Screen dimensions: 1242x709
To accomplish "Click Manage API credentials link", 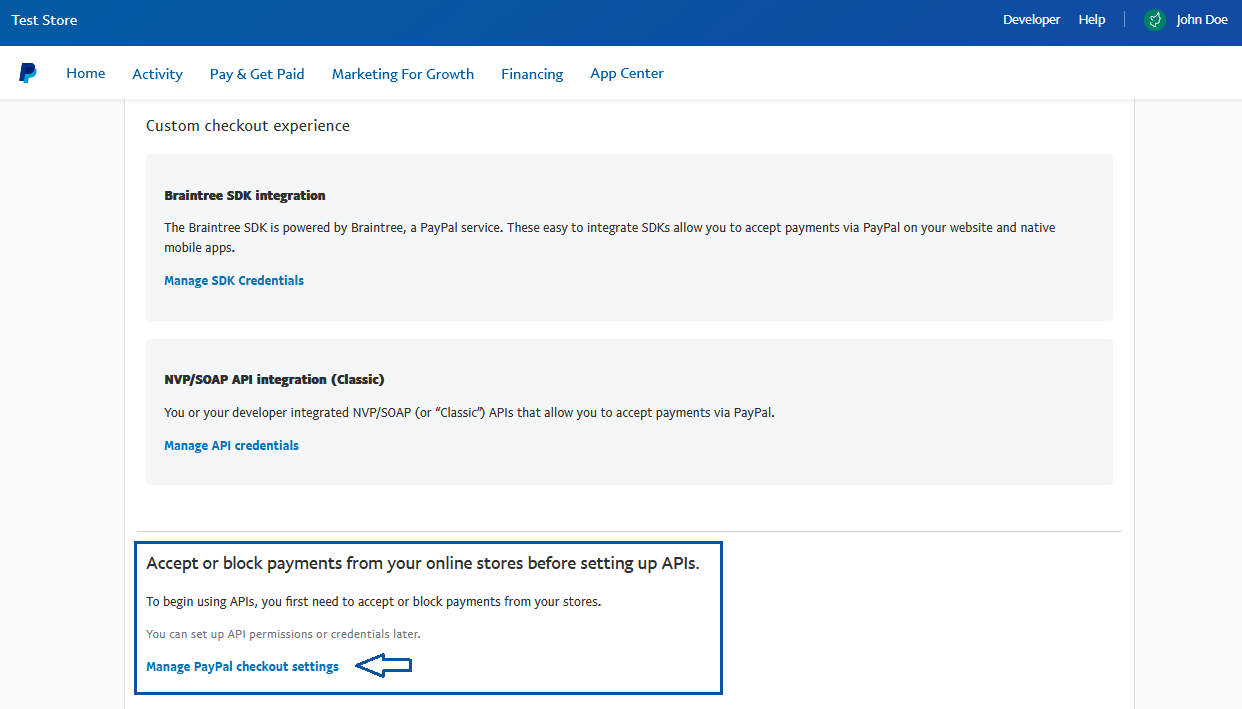I will point(231,446).
